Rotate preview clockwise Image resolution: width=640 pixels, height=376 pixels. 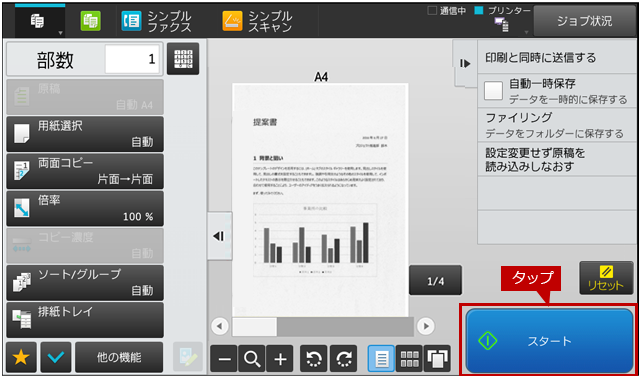[344, 359]
